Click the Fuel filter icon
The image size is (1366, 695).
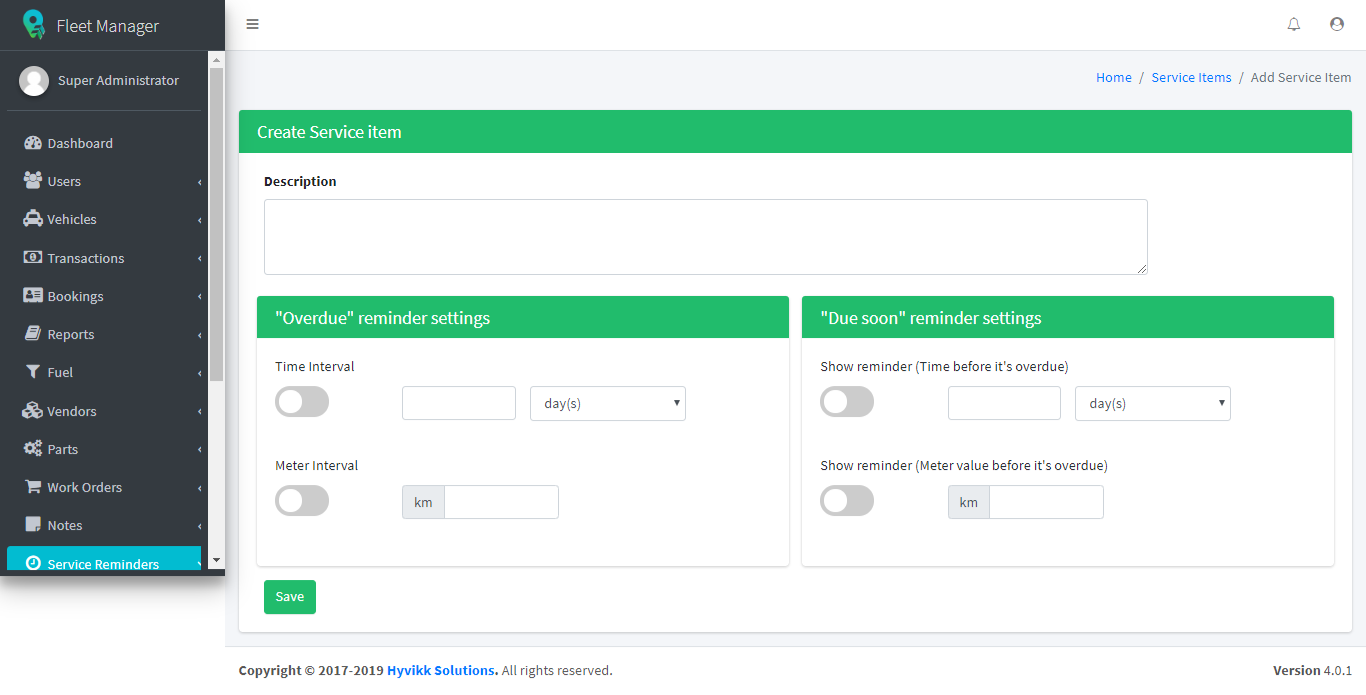pyautogui.click(x=33, y=372)
